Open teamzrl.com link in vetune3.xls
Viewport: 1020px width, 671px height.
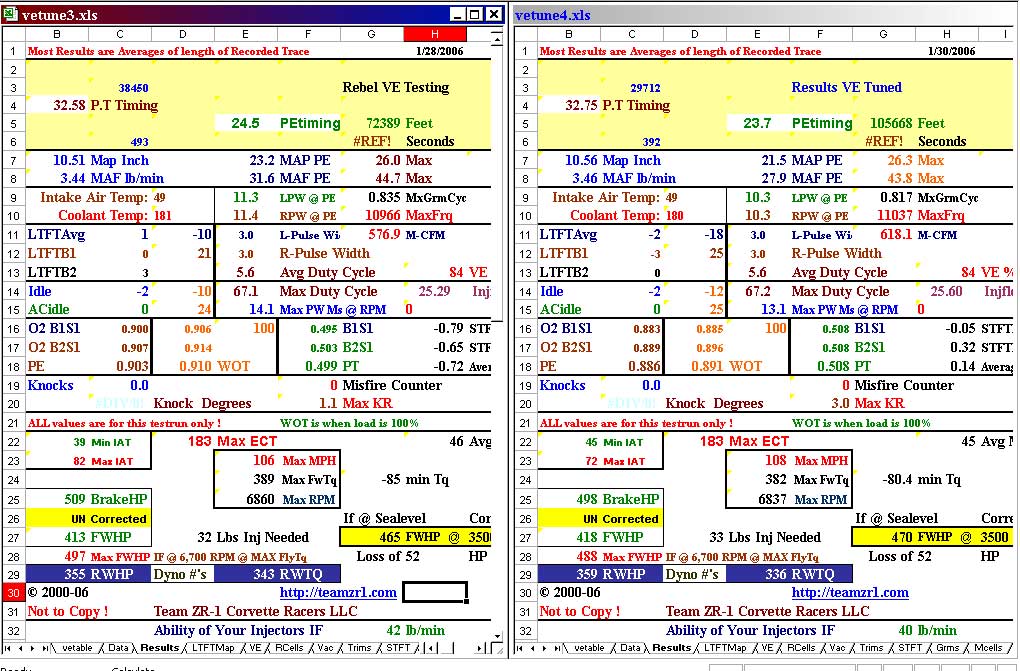[x=338, y=593]
